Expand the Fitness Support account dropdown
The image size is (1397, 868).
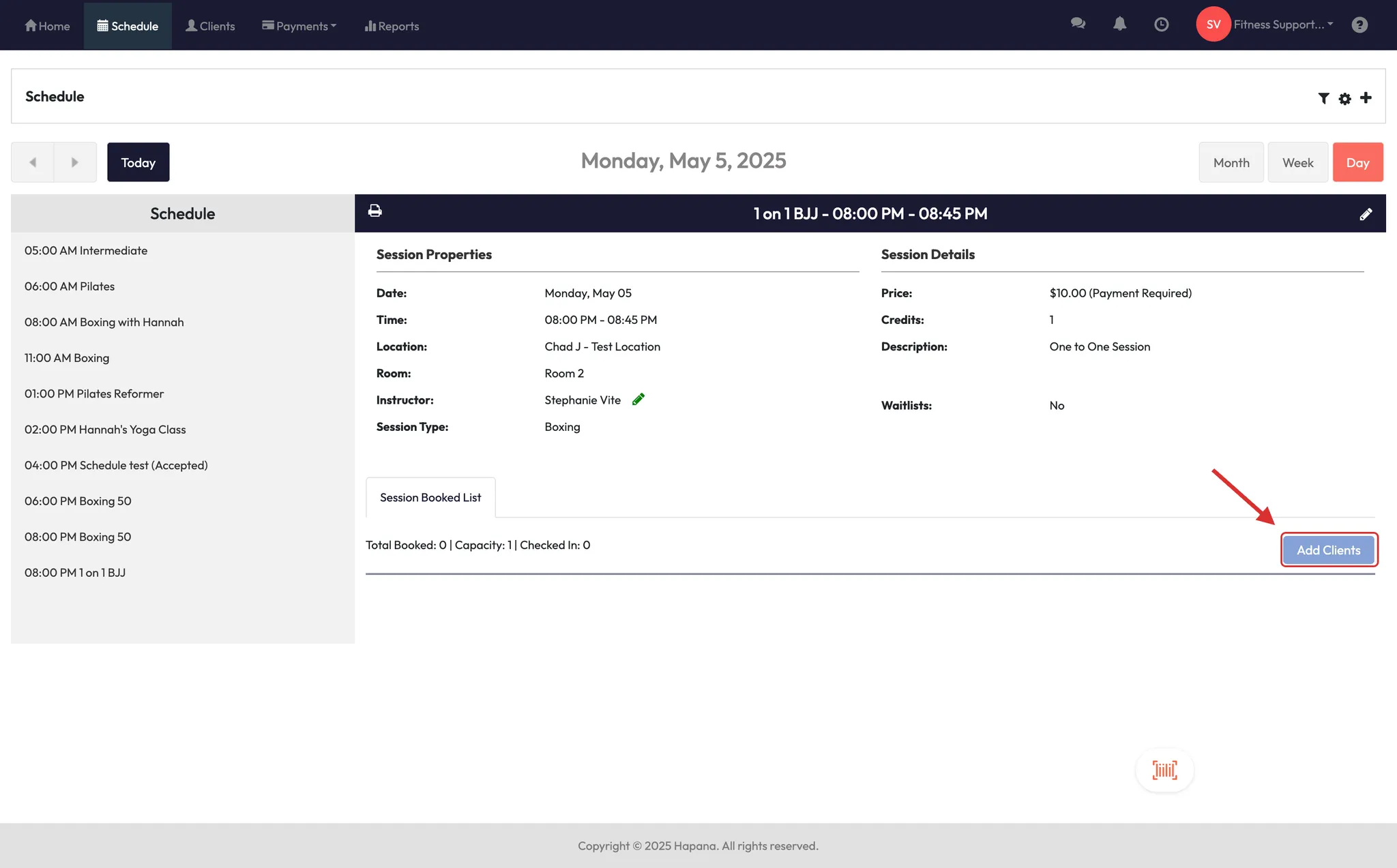(x=1282, y=25)
